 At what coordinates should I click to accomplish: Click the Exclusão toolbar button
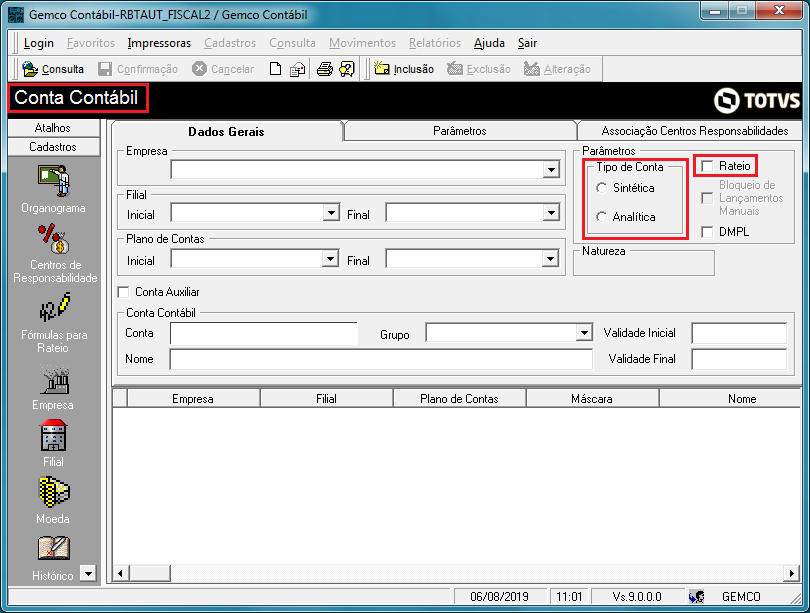(x=479, y=69)
